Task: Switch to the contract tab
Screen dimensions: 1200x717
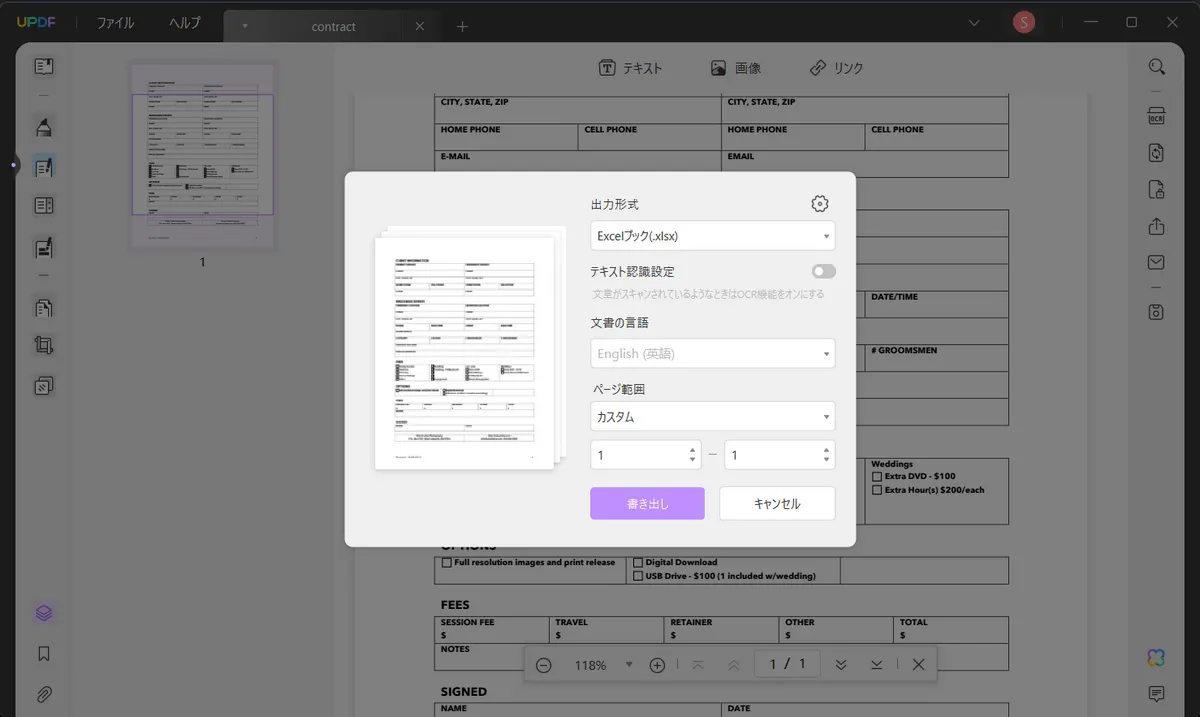Action: [332, 27]
